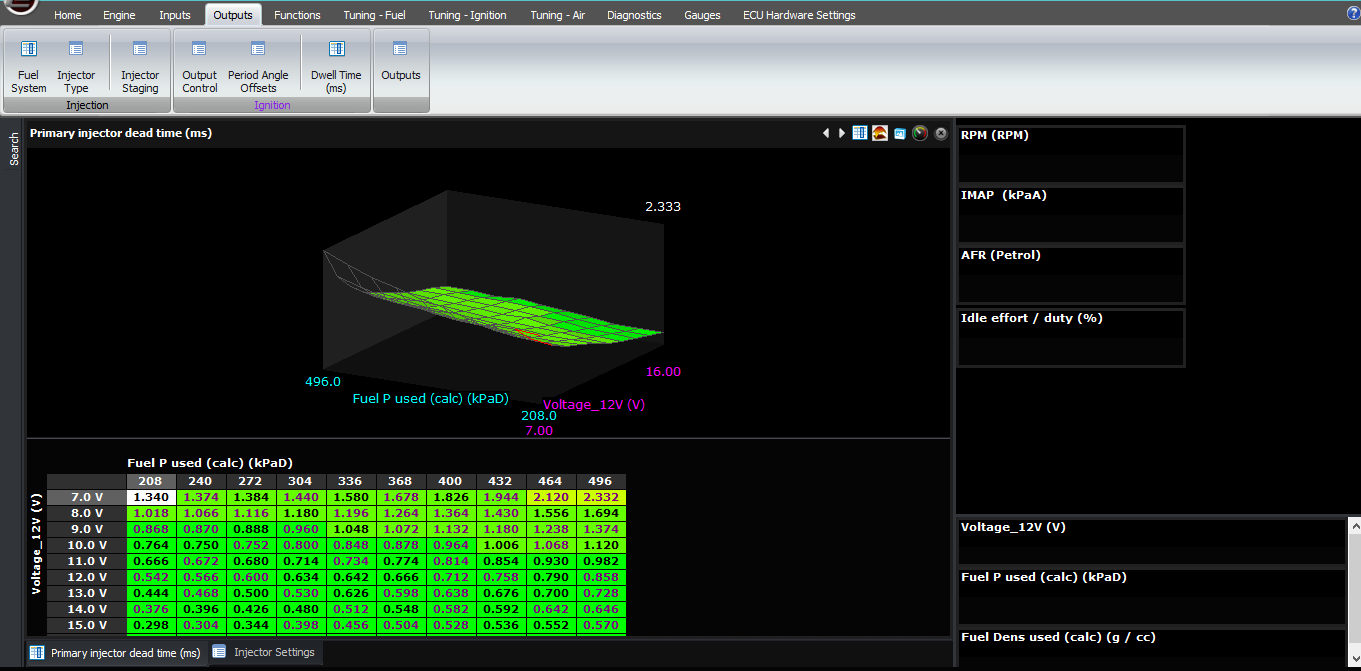Open the Tuning - Fuel tab
Viewport: 1361px width, 671px height.
(x=375, y=15)
